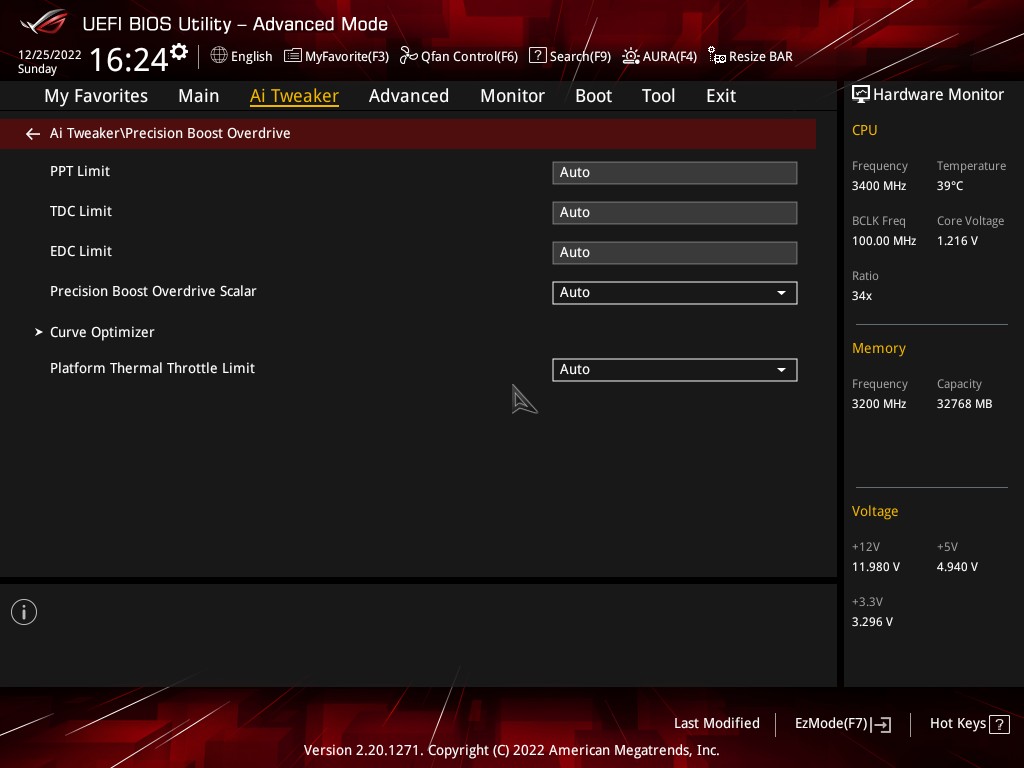Click the 12/25/2022 date text
The height and width of the screenshot is (768, 1024).
click(x=50, y=55)
